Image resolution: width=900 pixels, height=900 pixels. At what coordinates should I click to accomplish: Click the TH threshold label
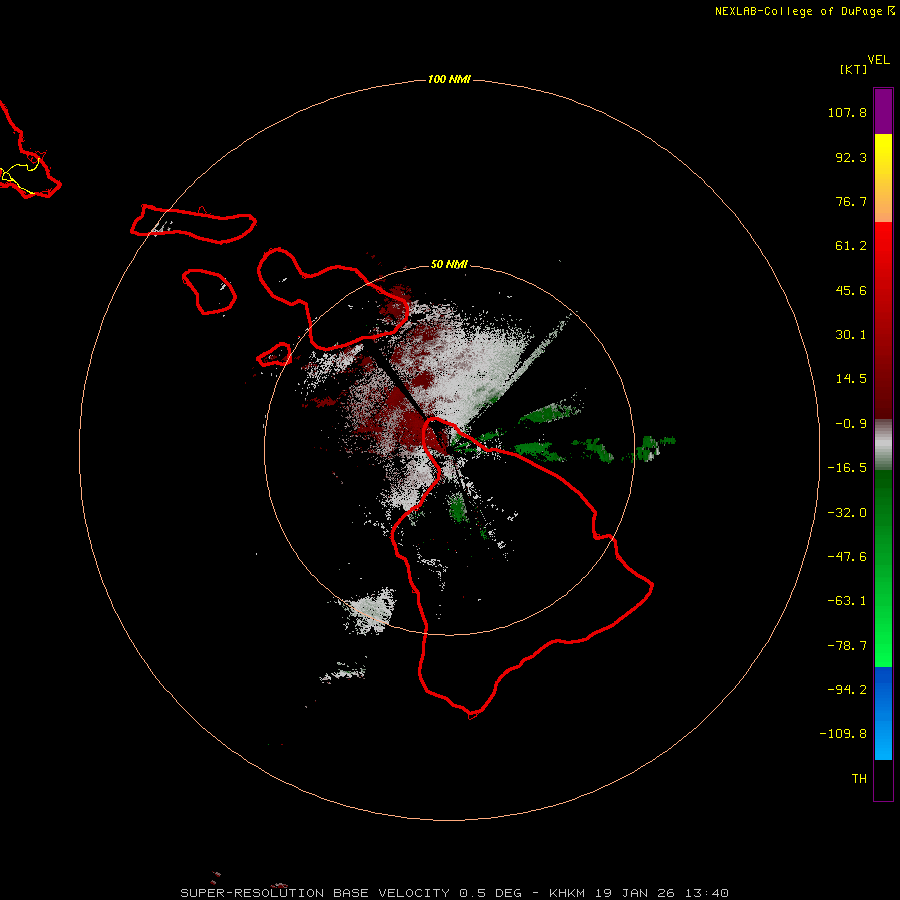(859, 779)
